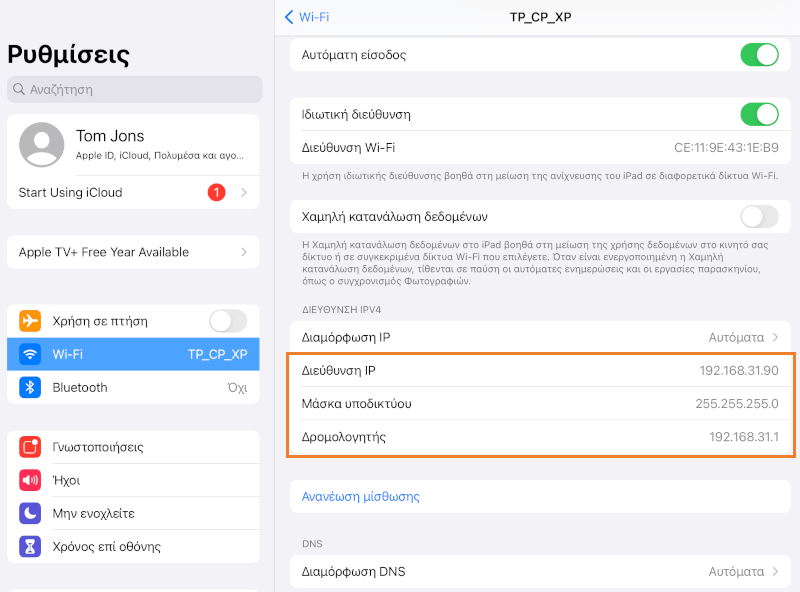Toggle the airplane mode switch
Viewport: 800px width, 592px height.
pyautogui.click(x=228, y=321)
